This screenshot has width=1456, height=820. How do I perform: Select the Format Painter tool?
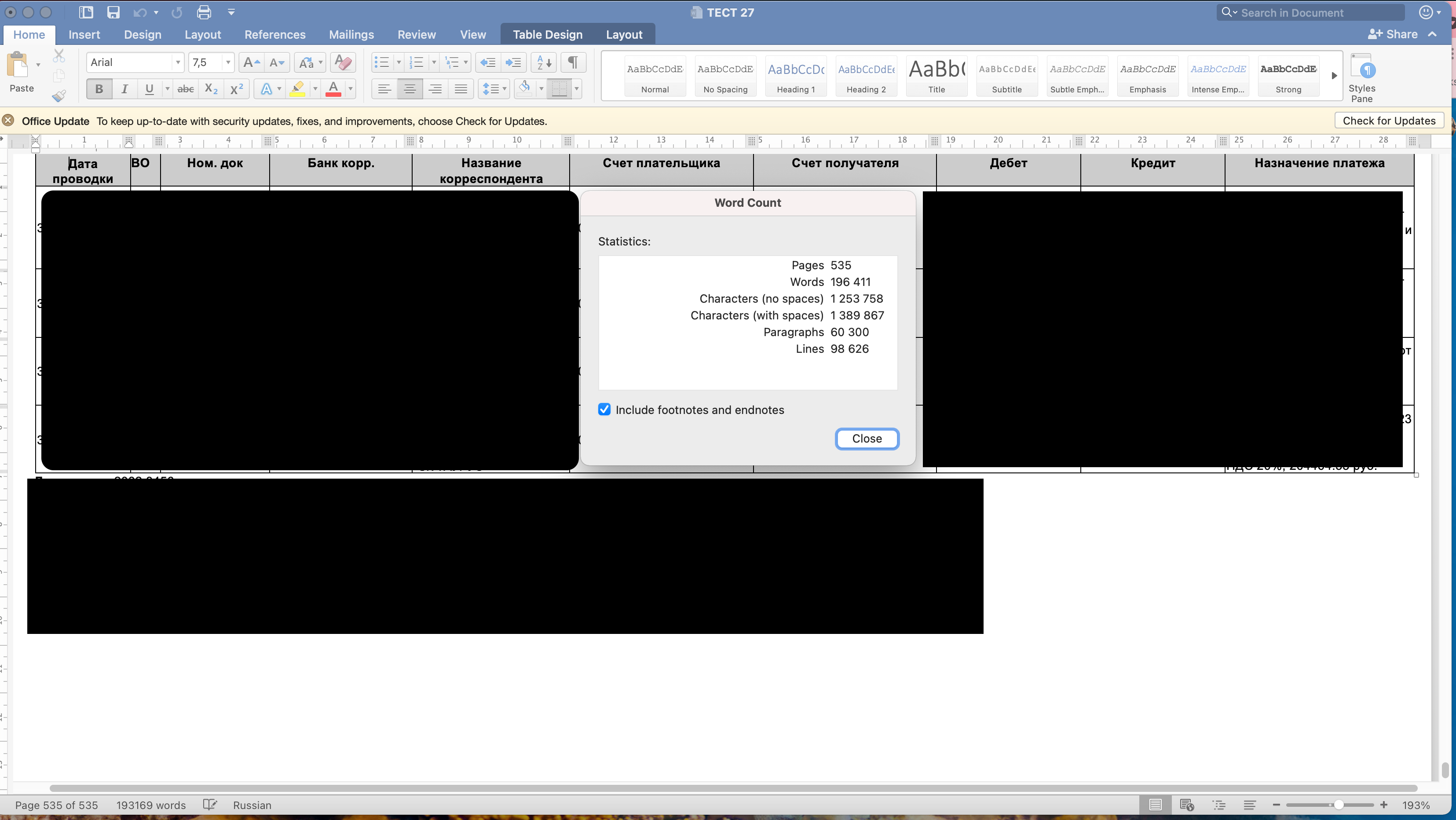[58, 95]
